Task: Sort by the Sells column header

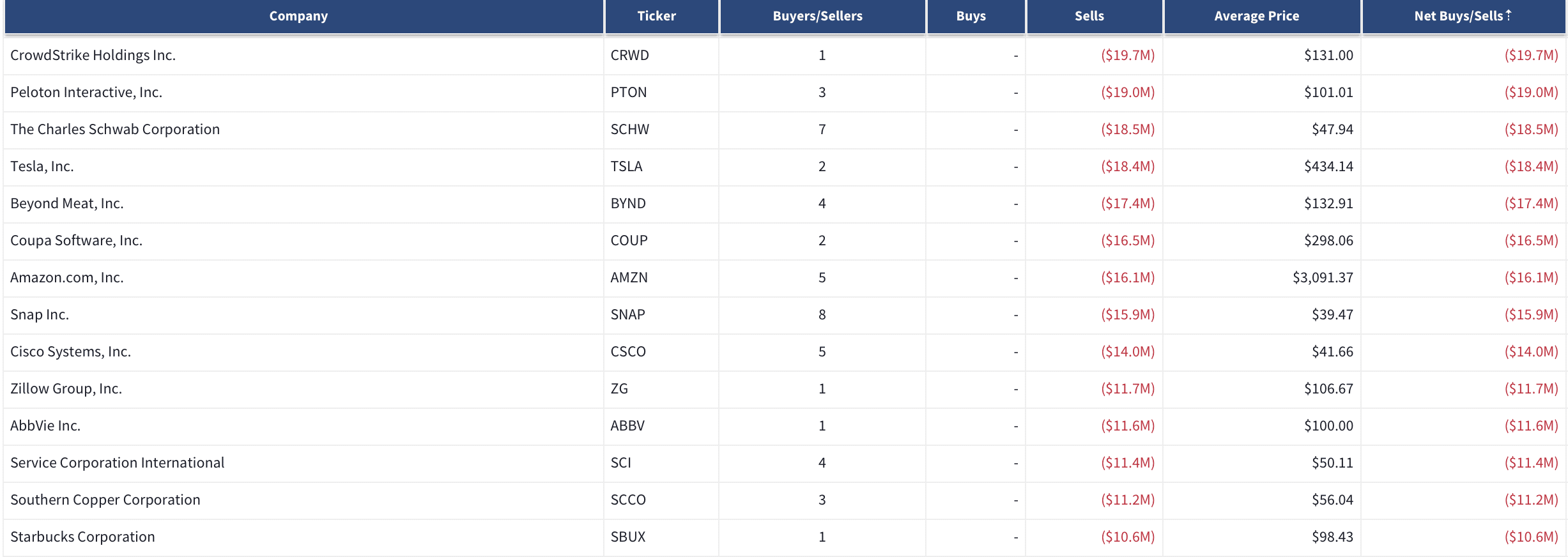Action: click(1089, 16)
